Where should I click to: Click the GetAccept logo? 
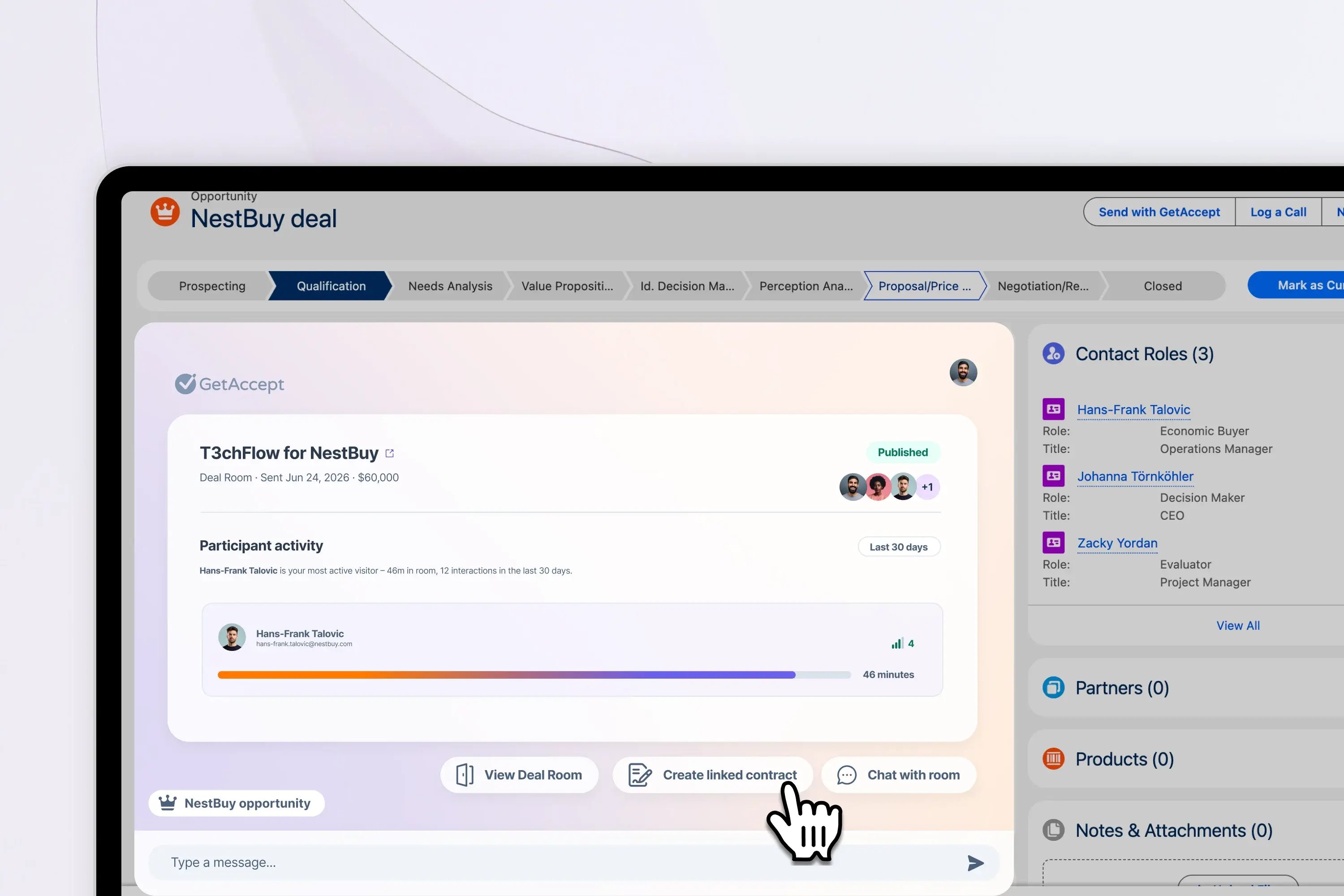(229, 384)
